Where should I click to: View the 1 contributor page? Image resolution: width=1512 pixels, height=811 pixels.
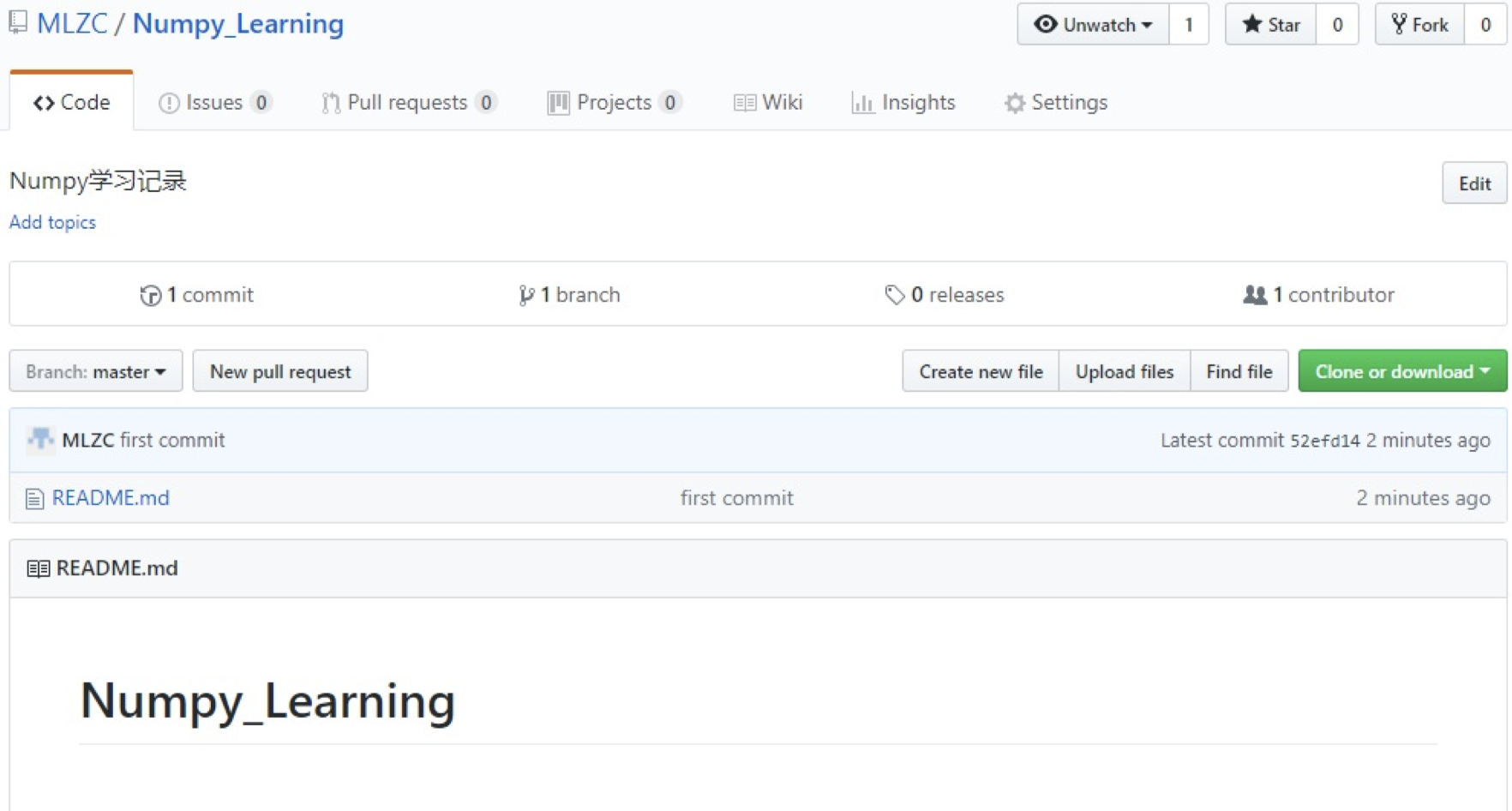pyautogui.click(x=1319, y=294)
